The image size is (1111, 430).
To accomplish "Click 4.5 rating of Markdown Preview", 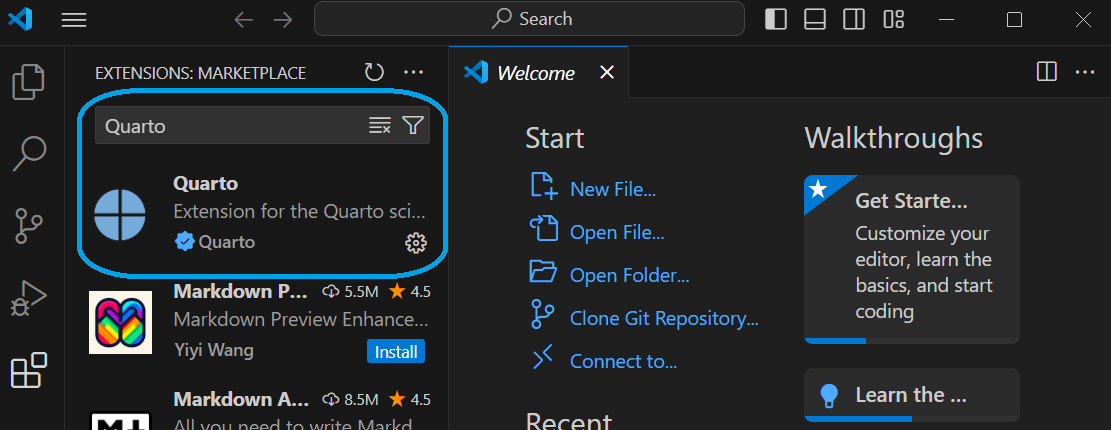I will (x=410, y=291).
